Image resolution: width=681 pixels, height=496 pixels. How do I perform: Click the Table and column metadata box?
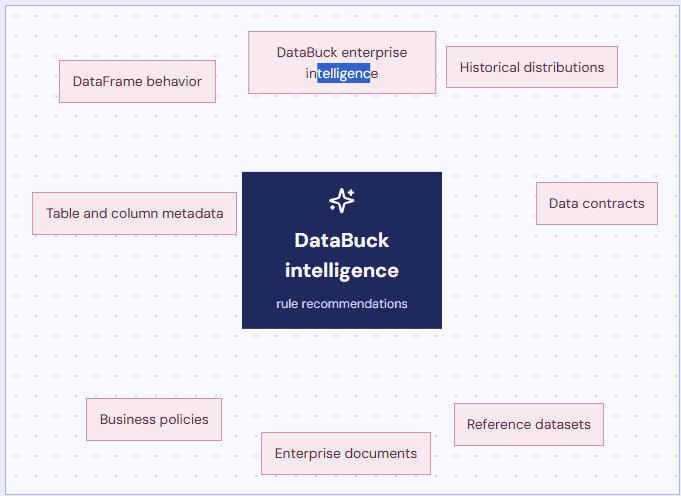[134, 214]
